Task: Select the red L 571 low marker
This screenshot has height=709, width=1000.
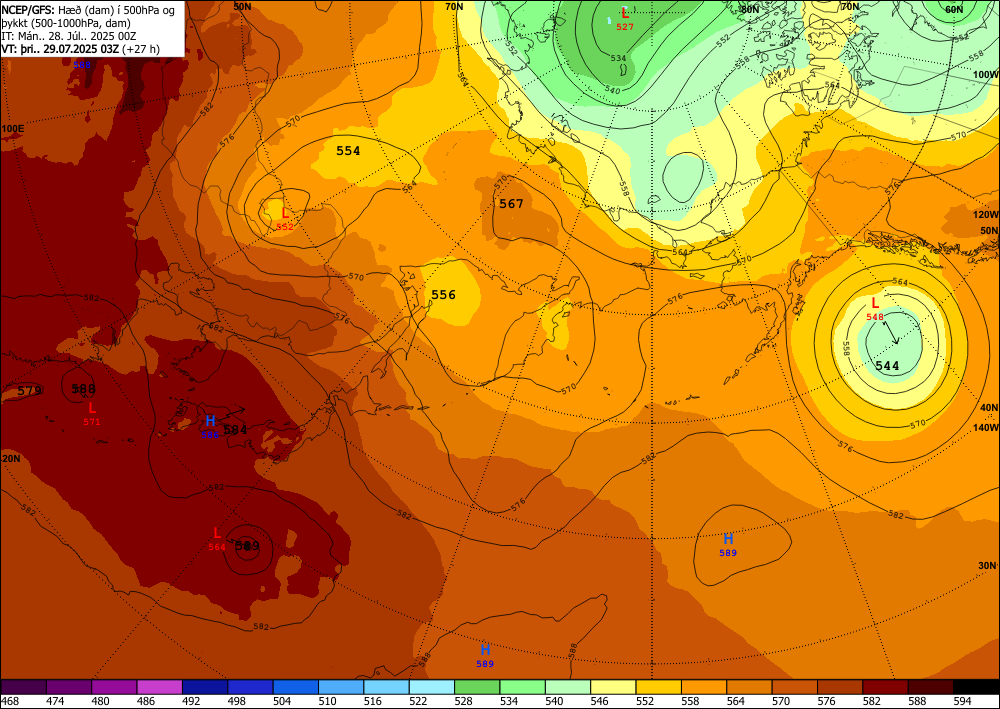Action: click(x=92, y=413)
